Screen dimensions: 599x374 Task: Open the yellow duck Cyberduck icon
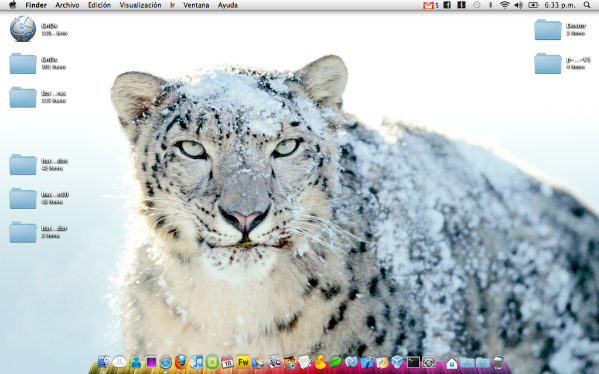tap(320, 362)
